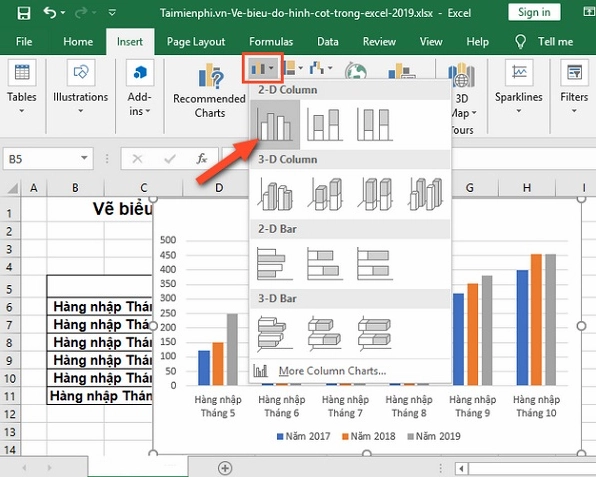The height and width of the screenshot is (477, 596).
Task: Select 2-D 100% Stacked Bar chart
Action: coord(374,264)
